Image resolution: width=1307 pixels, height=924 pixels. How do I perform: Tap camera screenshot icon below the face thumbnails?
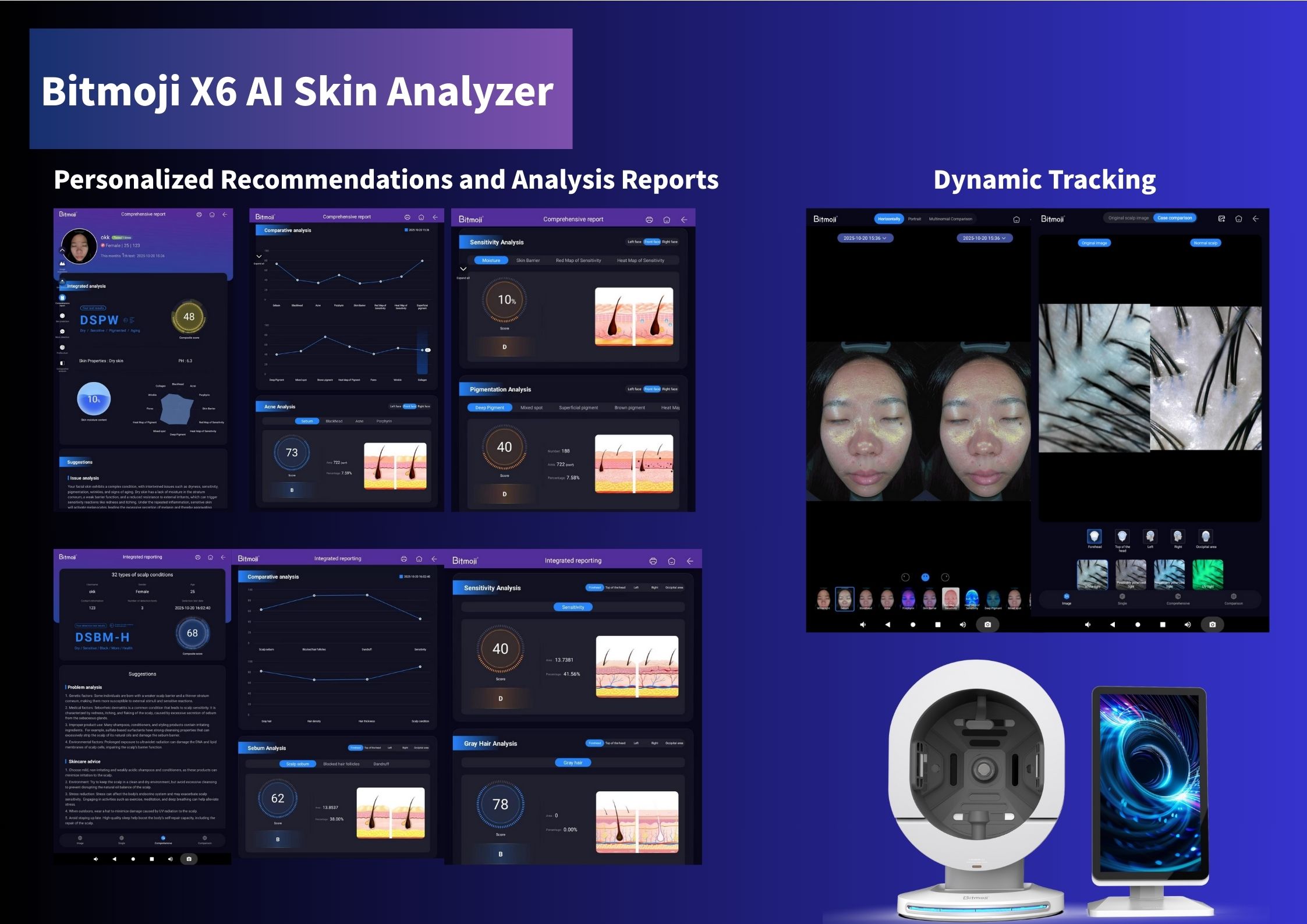(x=987, y=624)
